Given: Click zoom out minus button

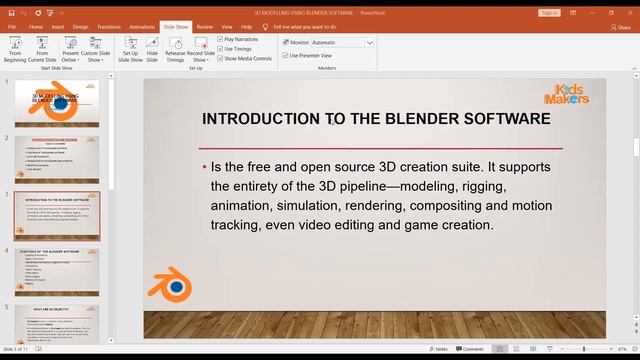Looking at the screenshot, I should (x=562, y=349).
